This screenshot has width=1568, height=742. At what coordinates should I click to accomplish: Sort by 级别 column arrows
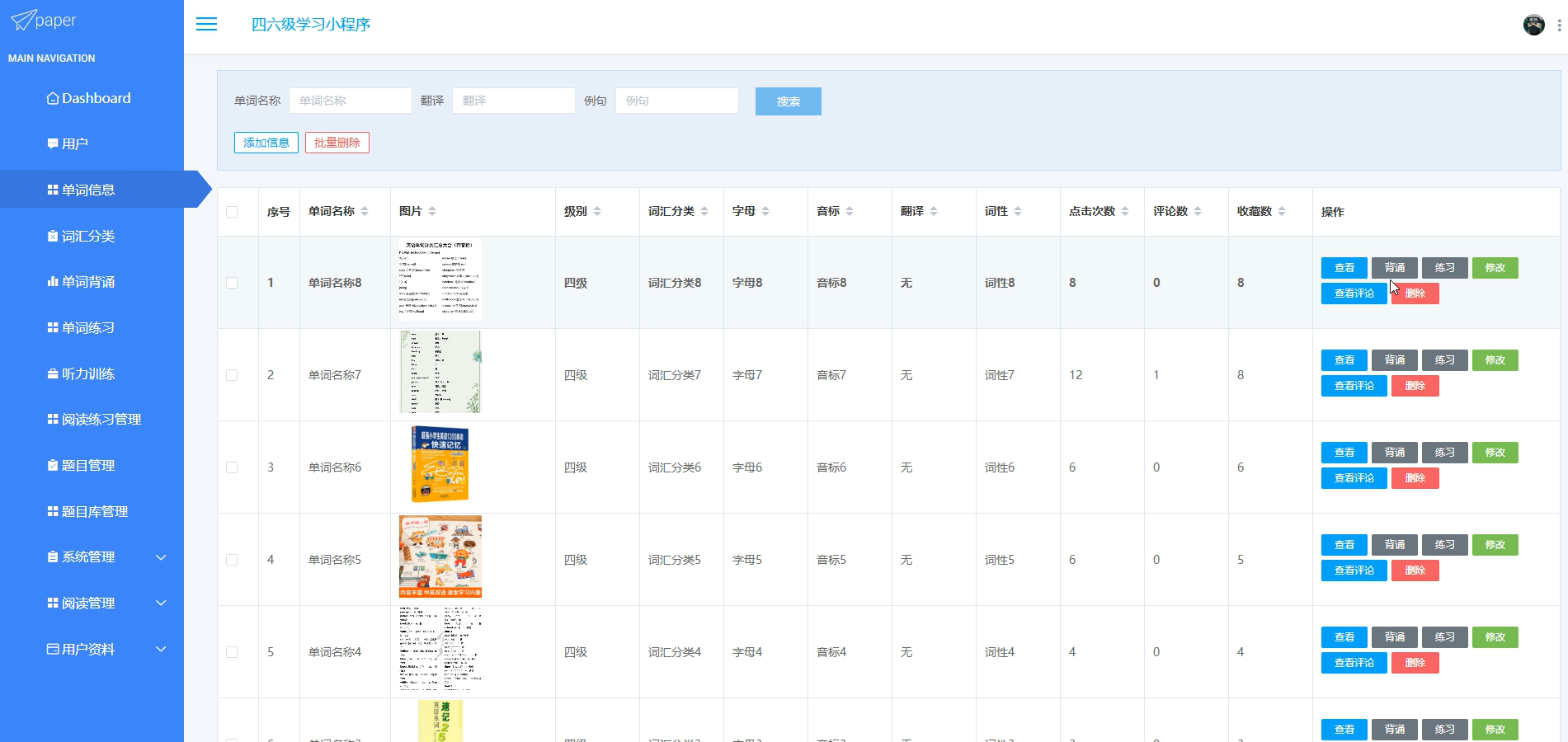pos(597,212)
